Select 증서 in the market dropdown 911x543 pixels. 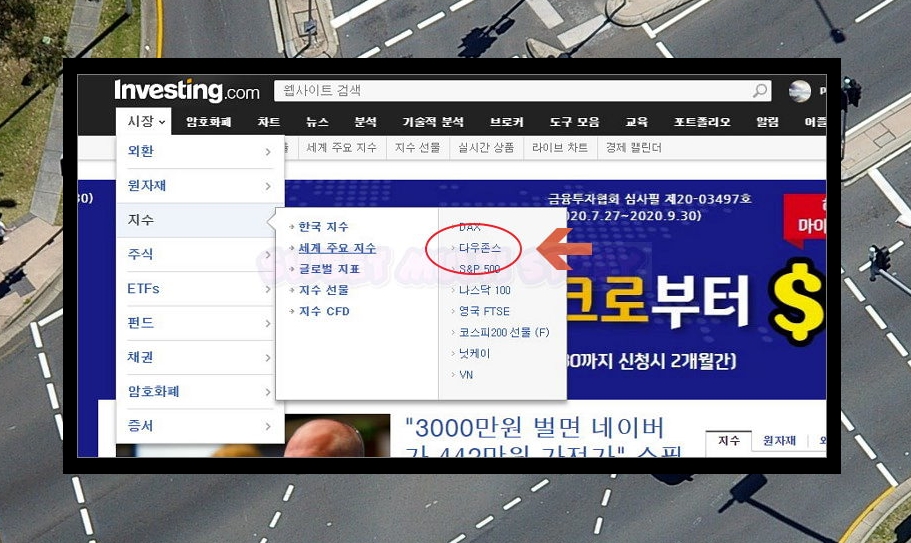141,426
